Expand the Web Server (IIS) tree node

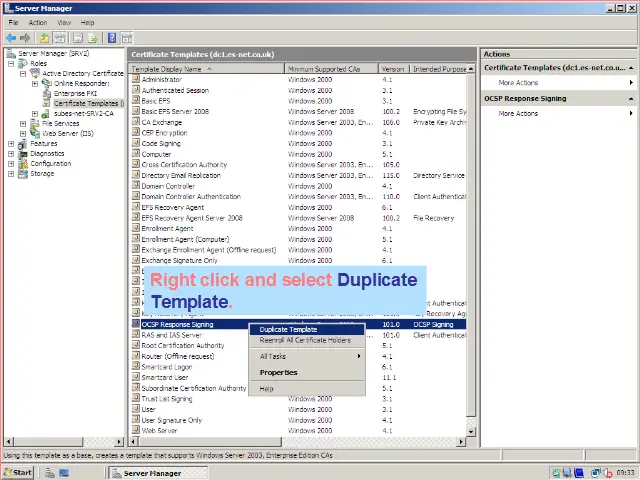(23, 133)
